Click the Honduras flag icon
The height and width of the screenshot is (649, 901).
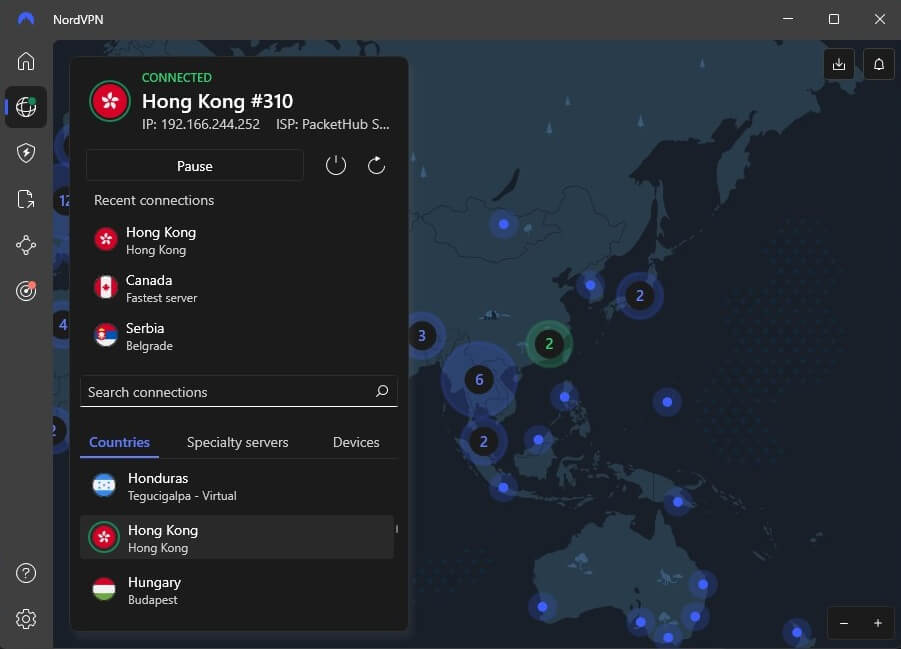click(x=104, y=486)
